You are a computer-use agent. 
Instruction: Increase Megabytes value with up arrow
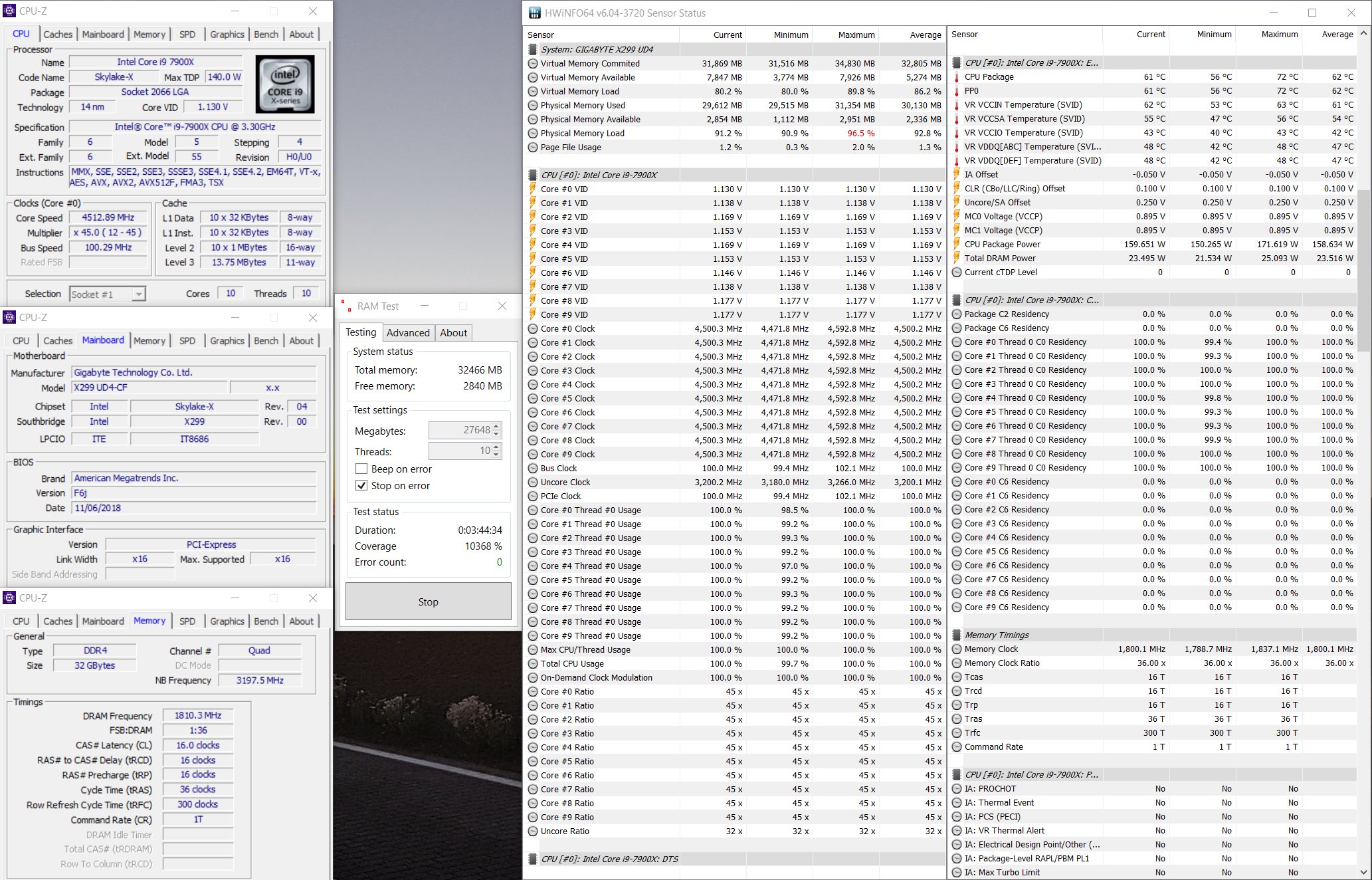pos(497,427)
